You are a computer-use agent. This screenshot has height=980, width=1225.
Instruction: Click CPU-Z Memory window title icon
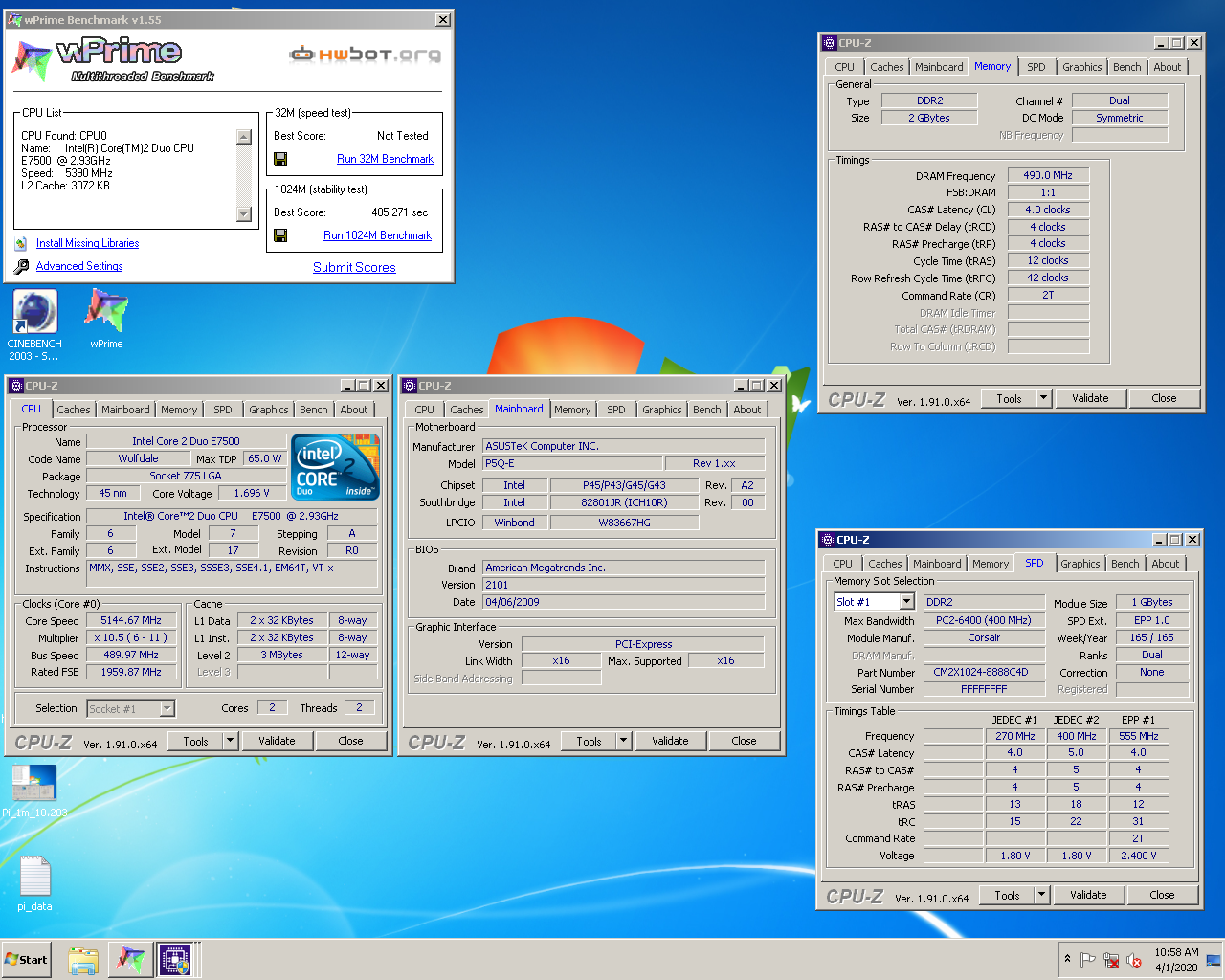click(x=830, y=43)
